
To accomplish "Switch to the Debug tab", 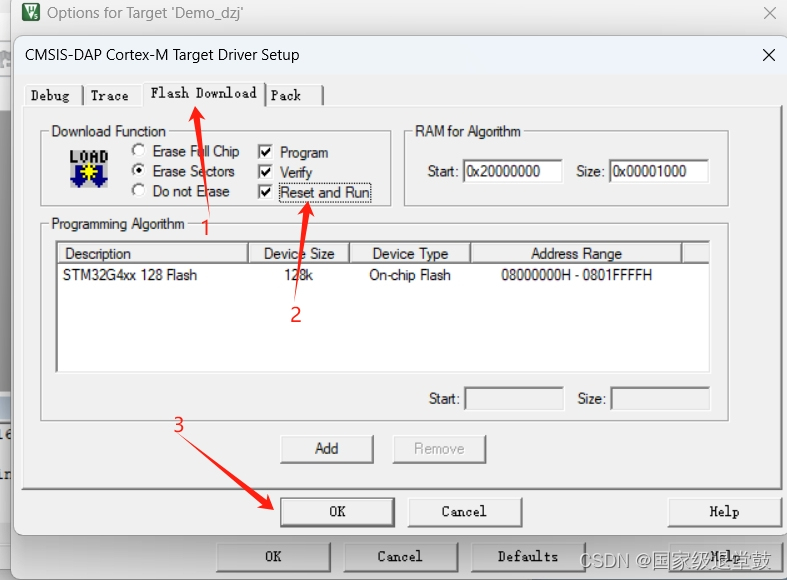I will [51, 95].
